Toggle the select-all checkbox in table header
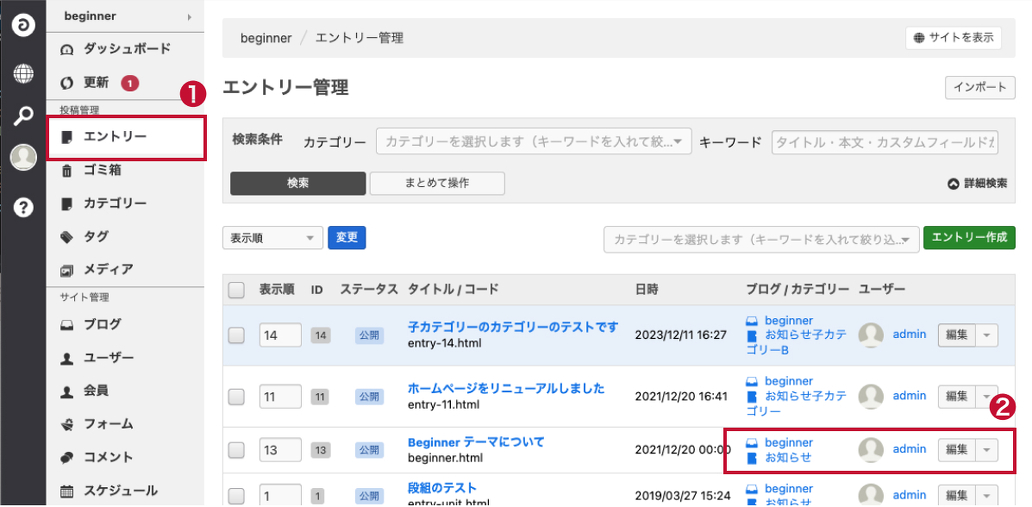 (x=237, y=290)
